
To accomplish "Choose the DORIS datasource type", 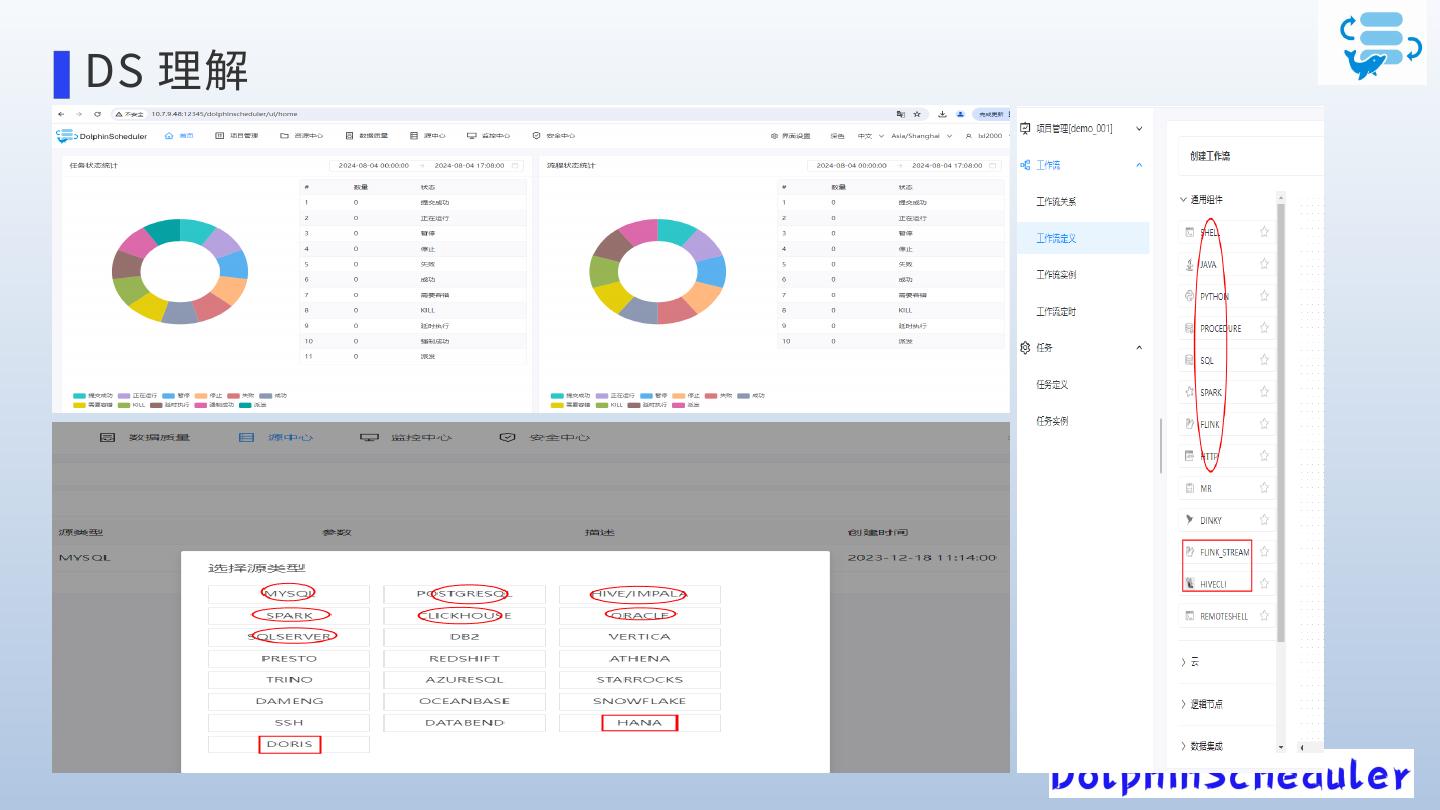I will (289, 744).
